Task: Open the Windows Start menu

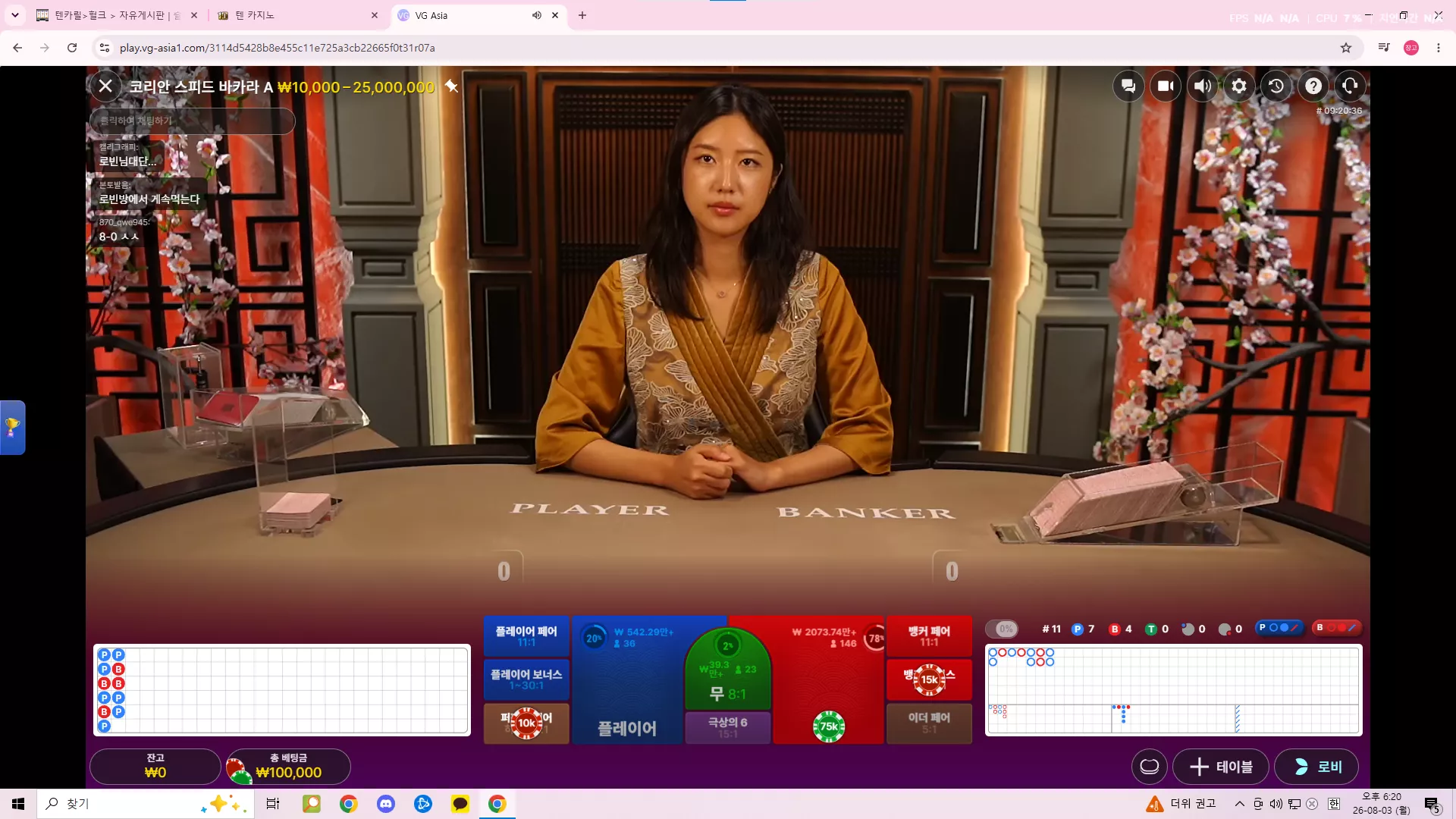Action: coord(18,804)
